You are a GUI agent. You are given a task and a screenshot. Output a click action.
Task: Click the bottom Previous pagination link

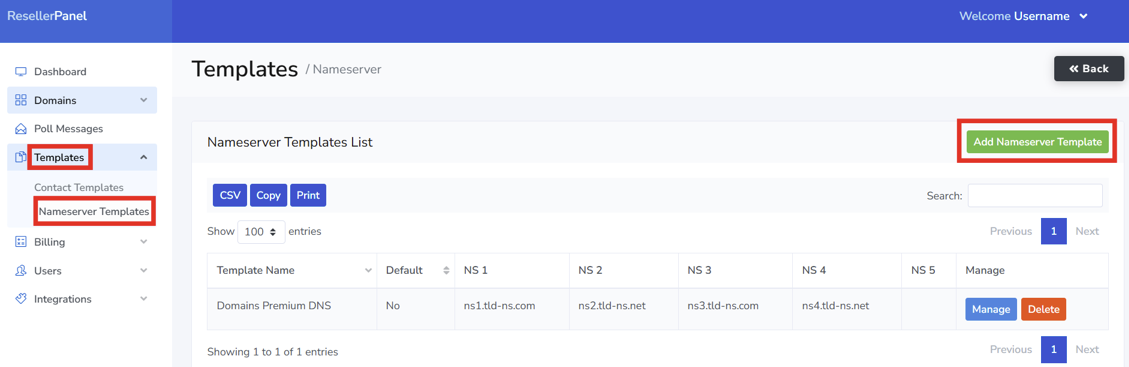point(1011,349)
